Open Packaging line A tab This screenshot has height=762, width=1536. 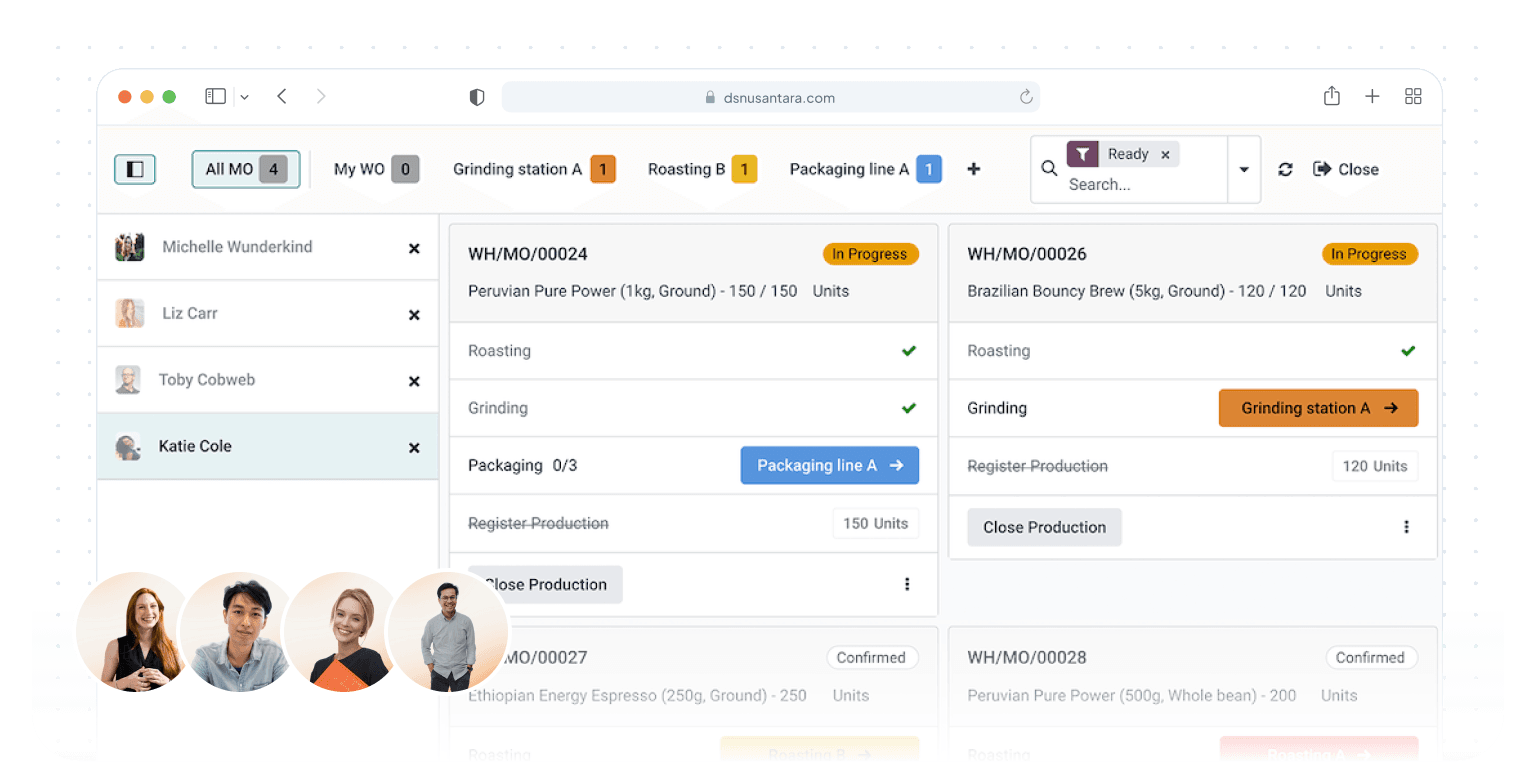tap(865, 169)
